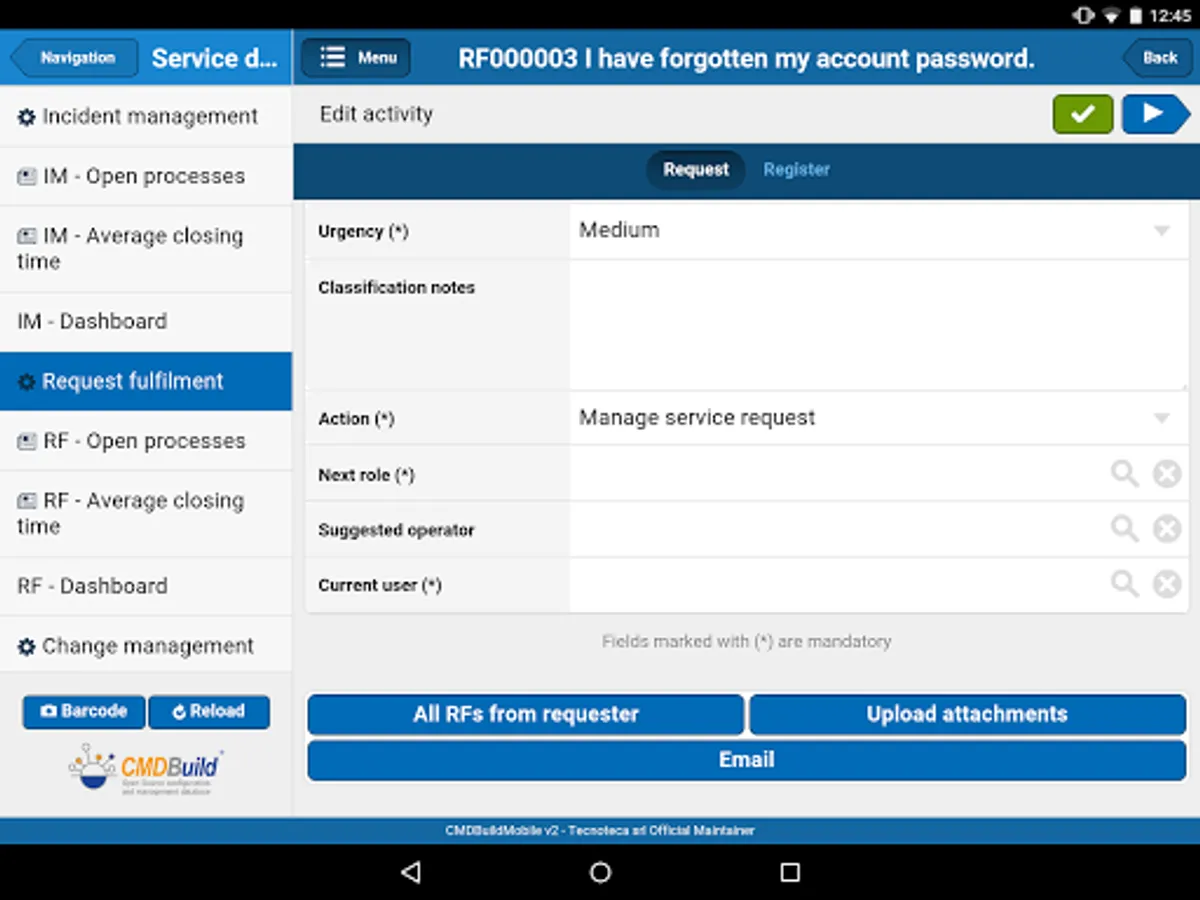
Task: Go back with the Navigation button
Action: (x=76, y=58)
